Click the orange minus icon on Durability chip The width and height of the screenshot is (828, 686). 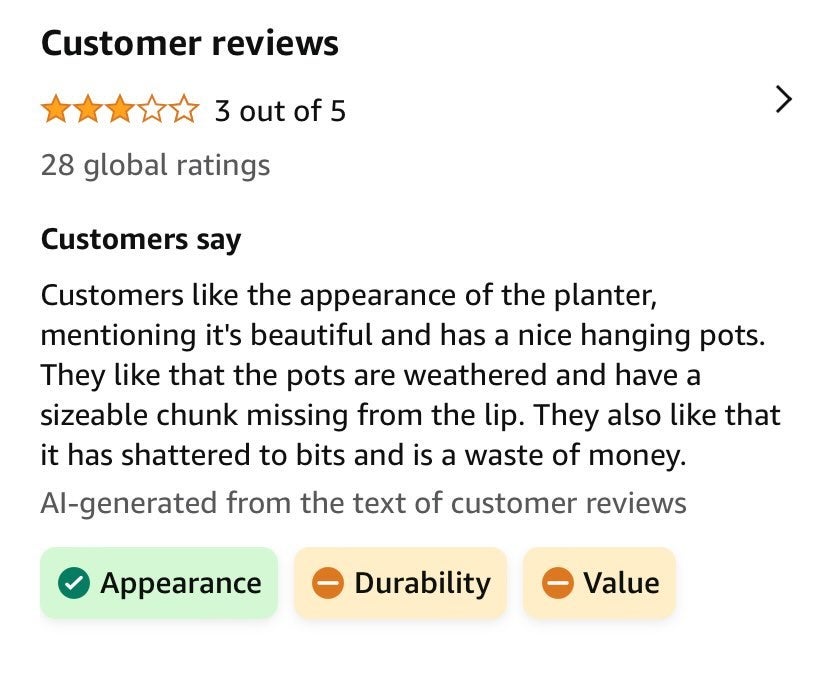[x=330, y=582]
